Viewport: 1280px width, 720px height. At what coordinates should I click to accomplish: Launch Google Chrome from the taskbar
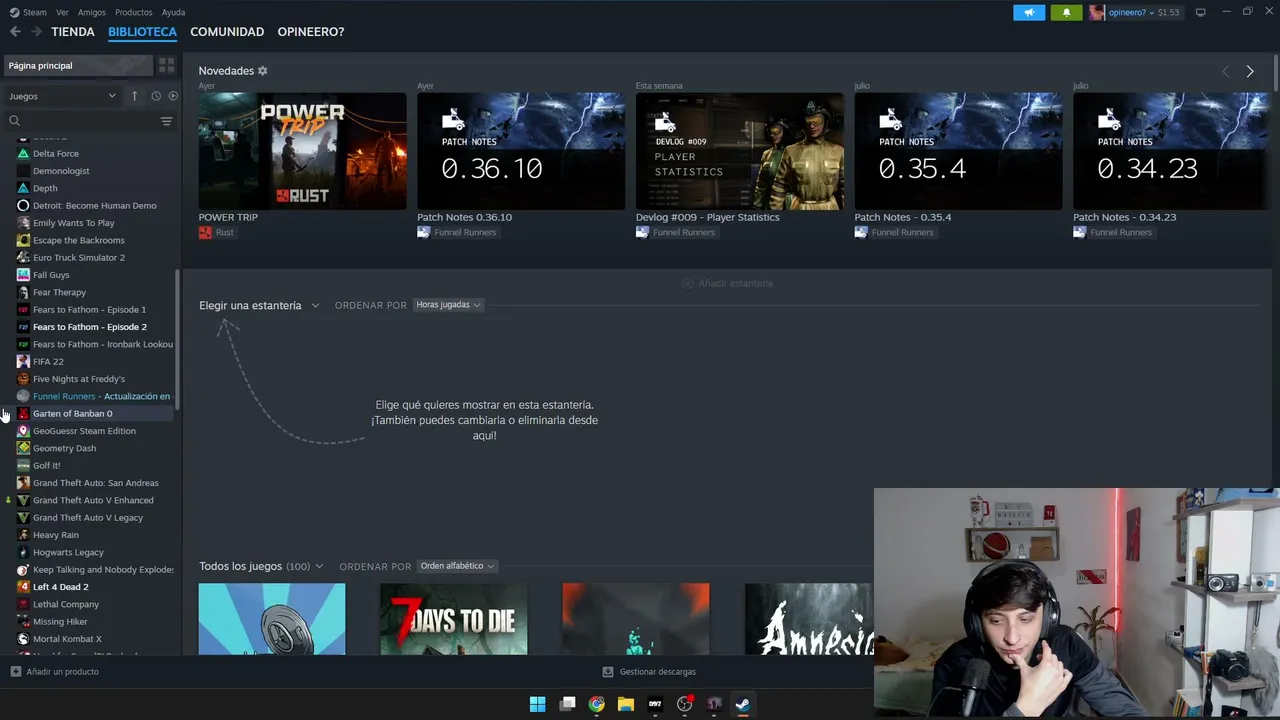point(597,704)
